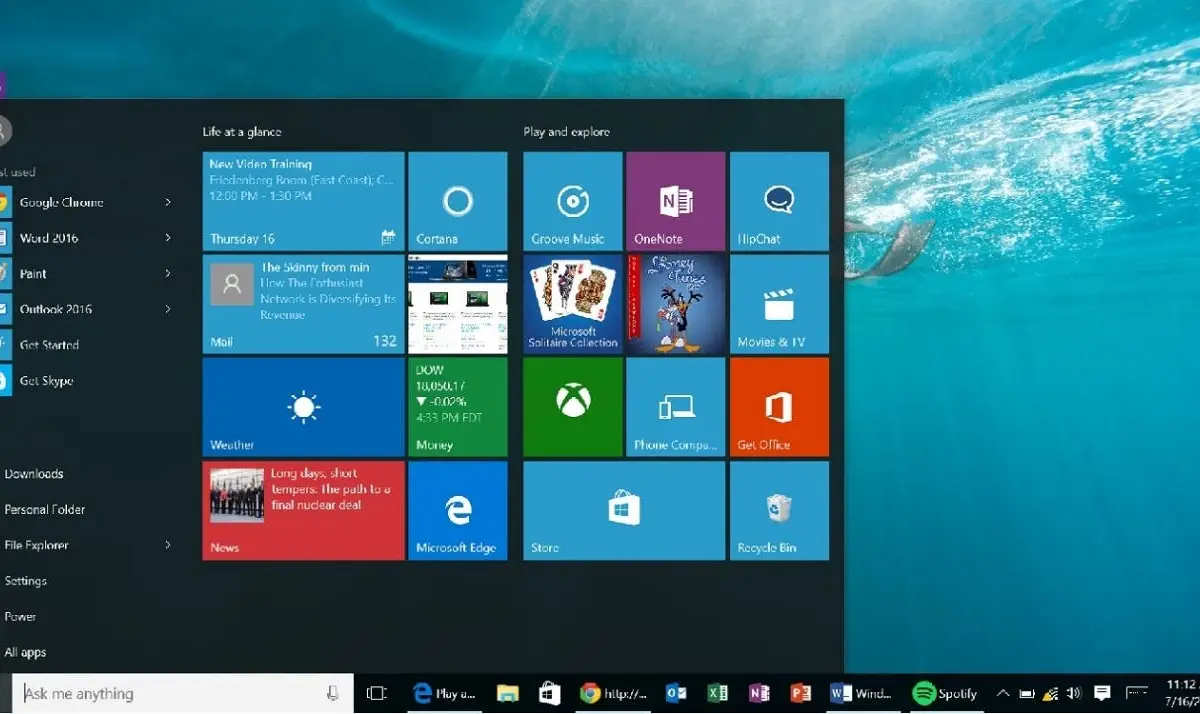Viewport: 1200px width, 714px height.
Task: Expand the Paint jump list arrow
Action: (168, 273)
